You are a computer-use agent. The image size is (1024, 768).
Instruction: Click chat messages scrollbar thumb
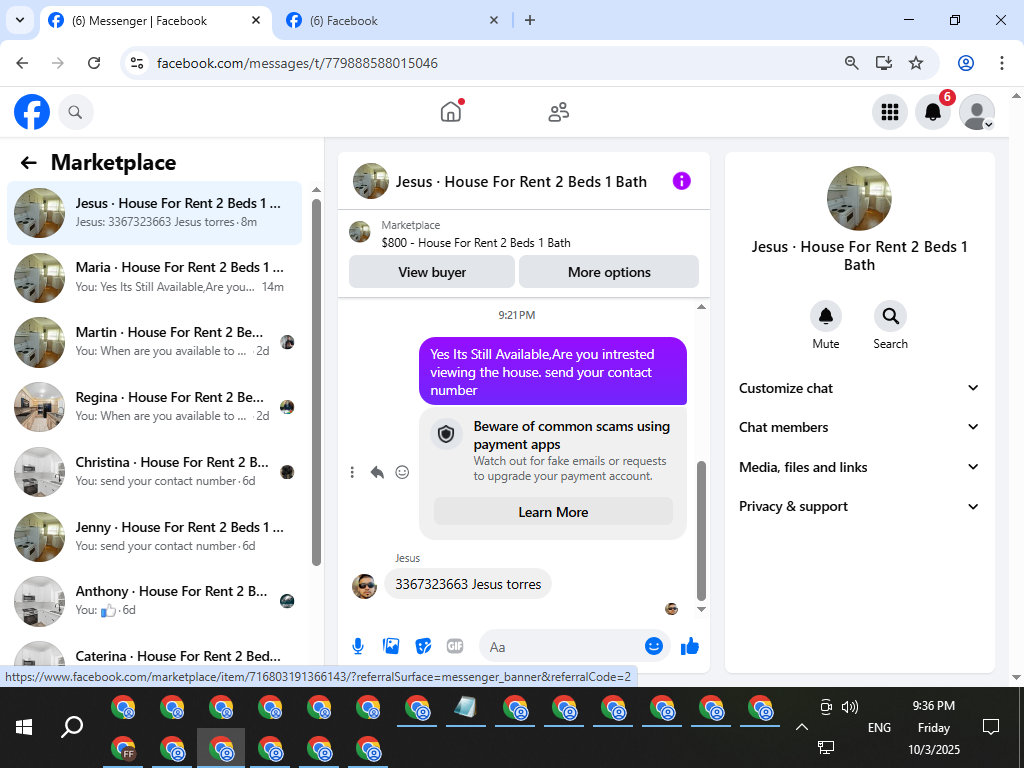[x=701, y=531]
